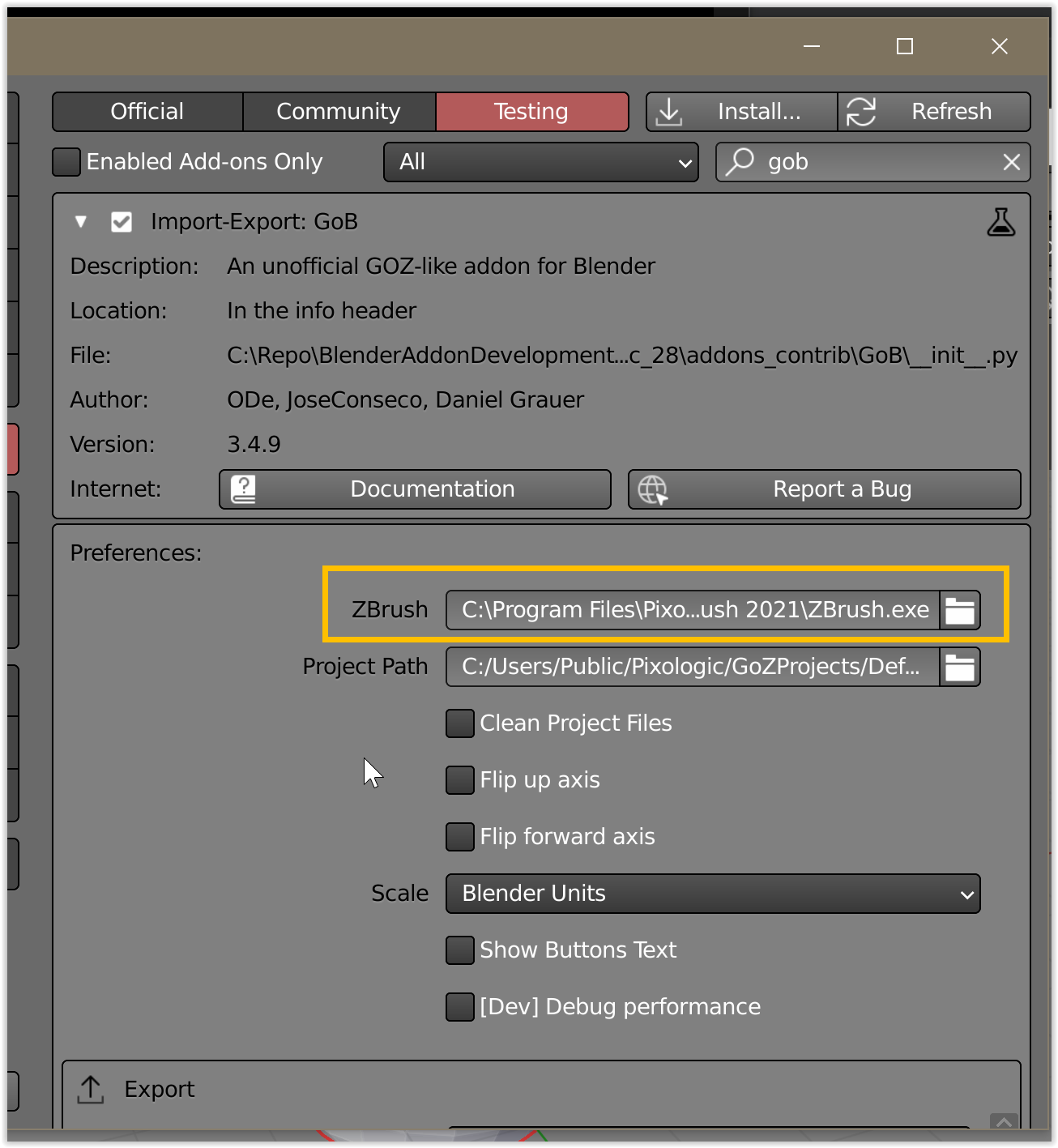Open the All category dropdown
Viewport: 1058px width, 1148px height.
coord(541,162)
